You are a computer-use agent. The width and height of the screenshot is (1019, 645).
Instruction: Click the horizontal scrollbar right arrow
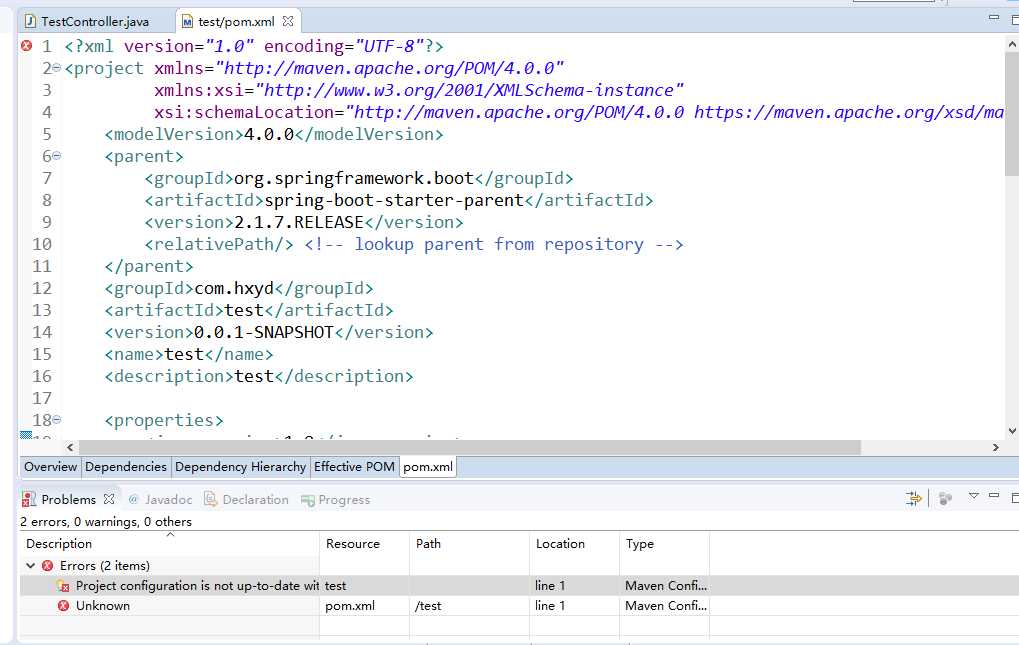pos(996,448)
